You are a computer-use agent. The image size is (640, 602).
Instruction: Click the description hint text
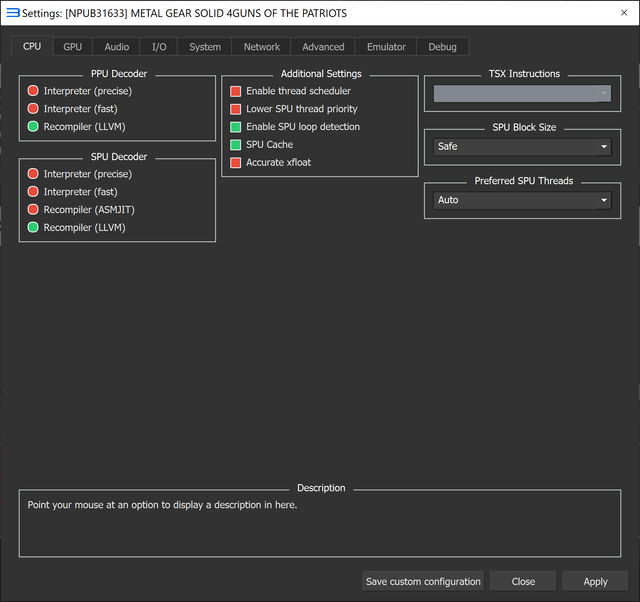coord(162,505)
